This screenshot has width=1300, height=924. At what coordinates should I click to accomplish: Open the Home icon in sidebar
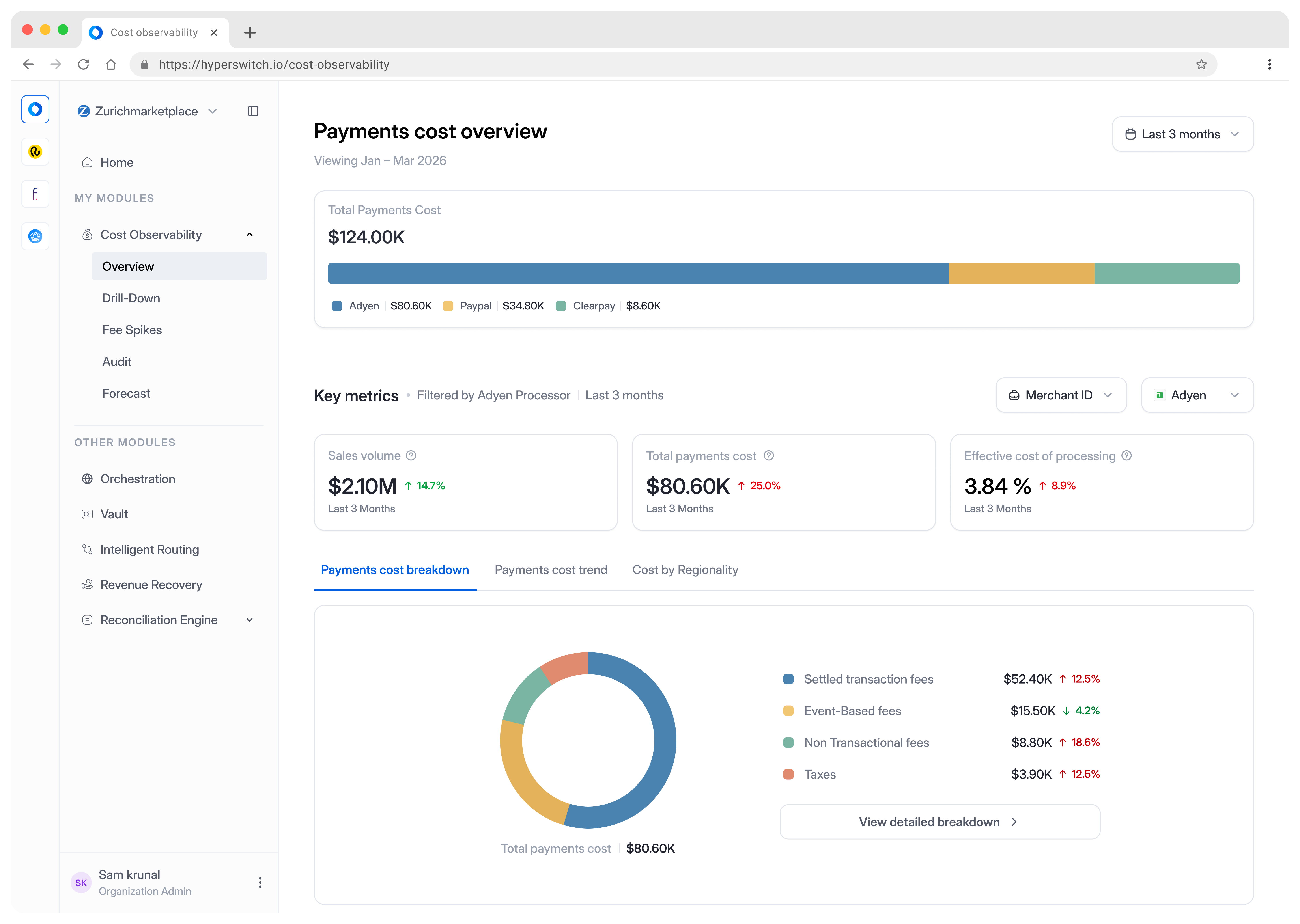(x=87, y=163)
